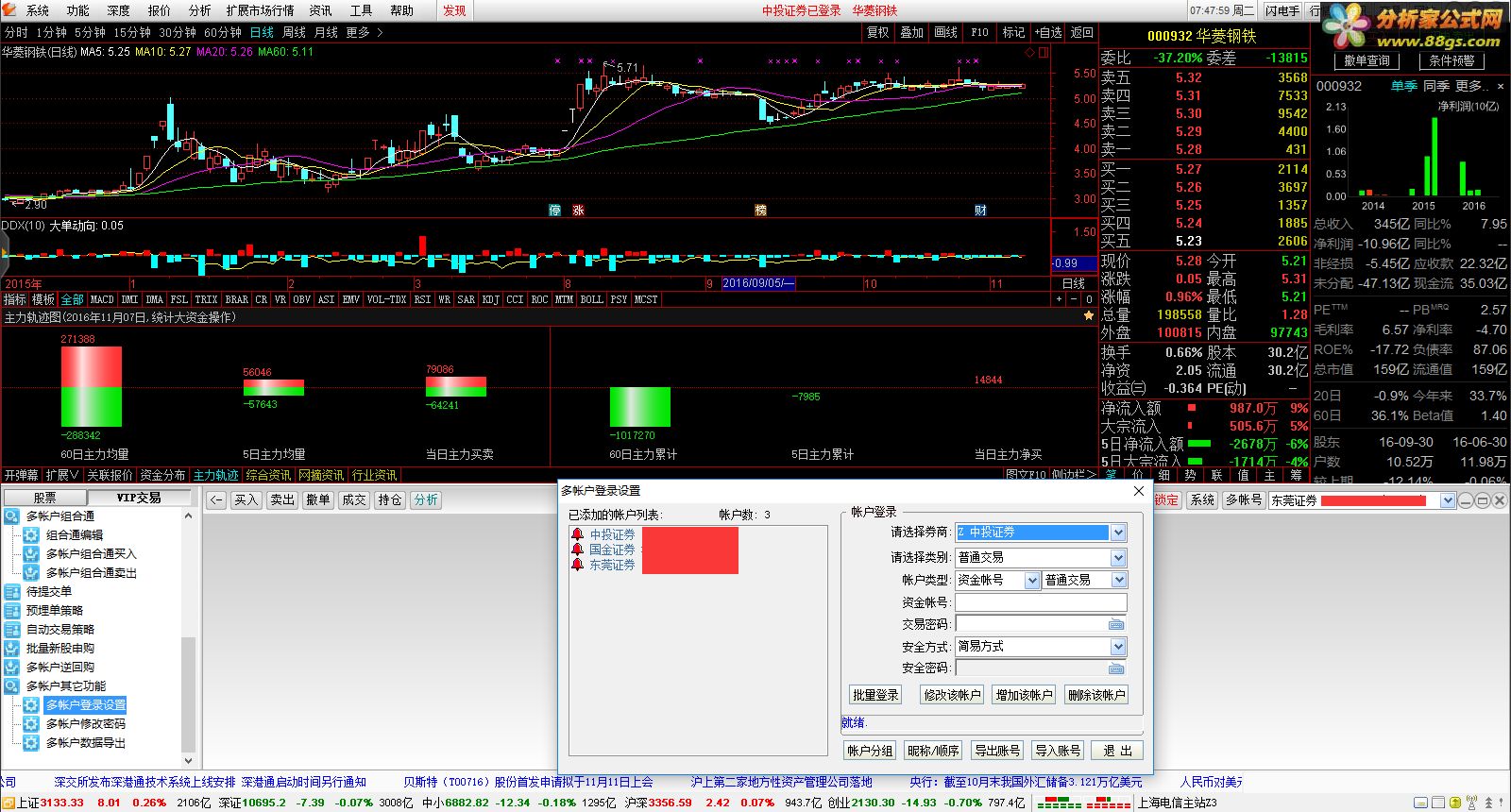This screenshot has width=1511, height=812.
Task: Click the 预埋单策略 list icon
Action: coord(12,611)
